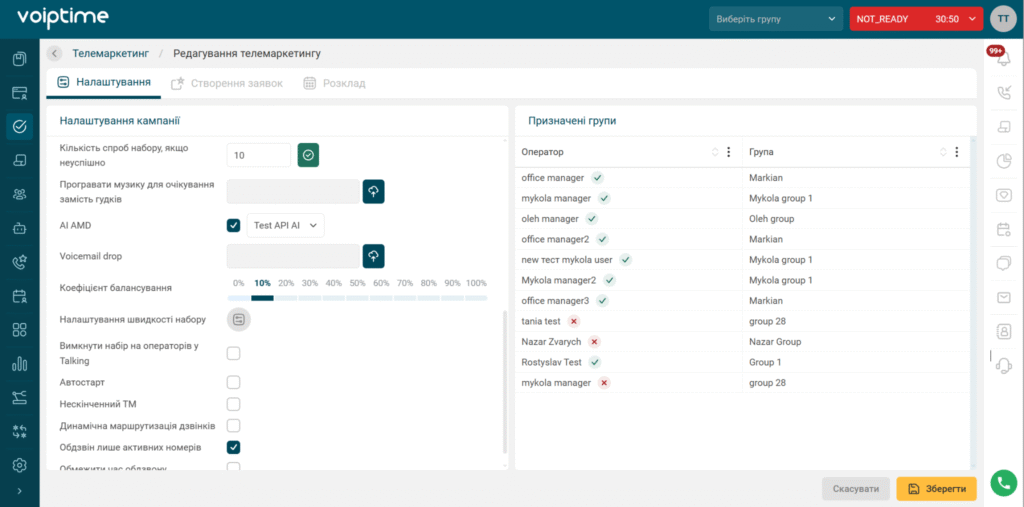Confirm dial attempts with green check button

pyautogui.click(x=308, y=155)
